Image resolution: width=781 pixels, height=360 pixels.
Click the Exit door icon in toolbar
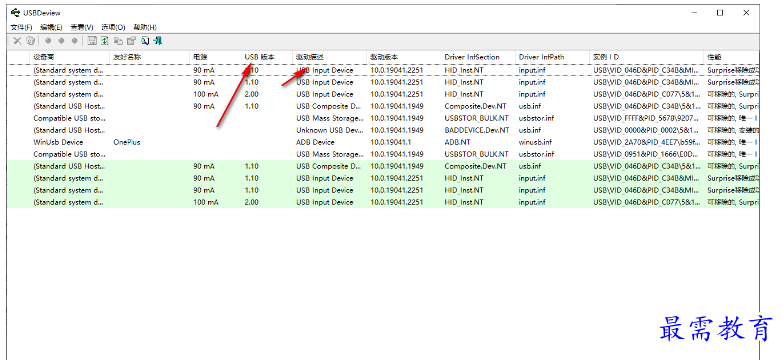click(x=158, y=41)
